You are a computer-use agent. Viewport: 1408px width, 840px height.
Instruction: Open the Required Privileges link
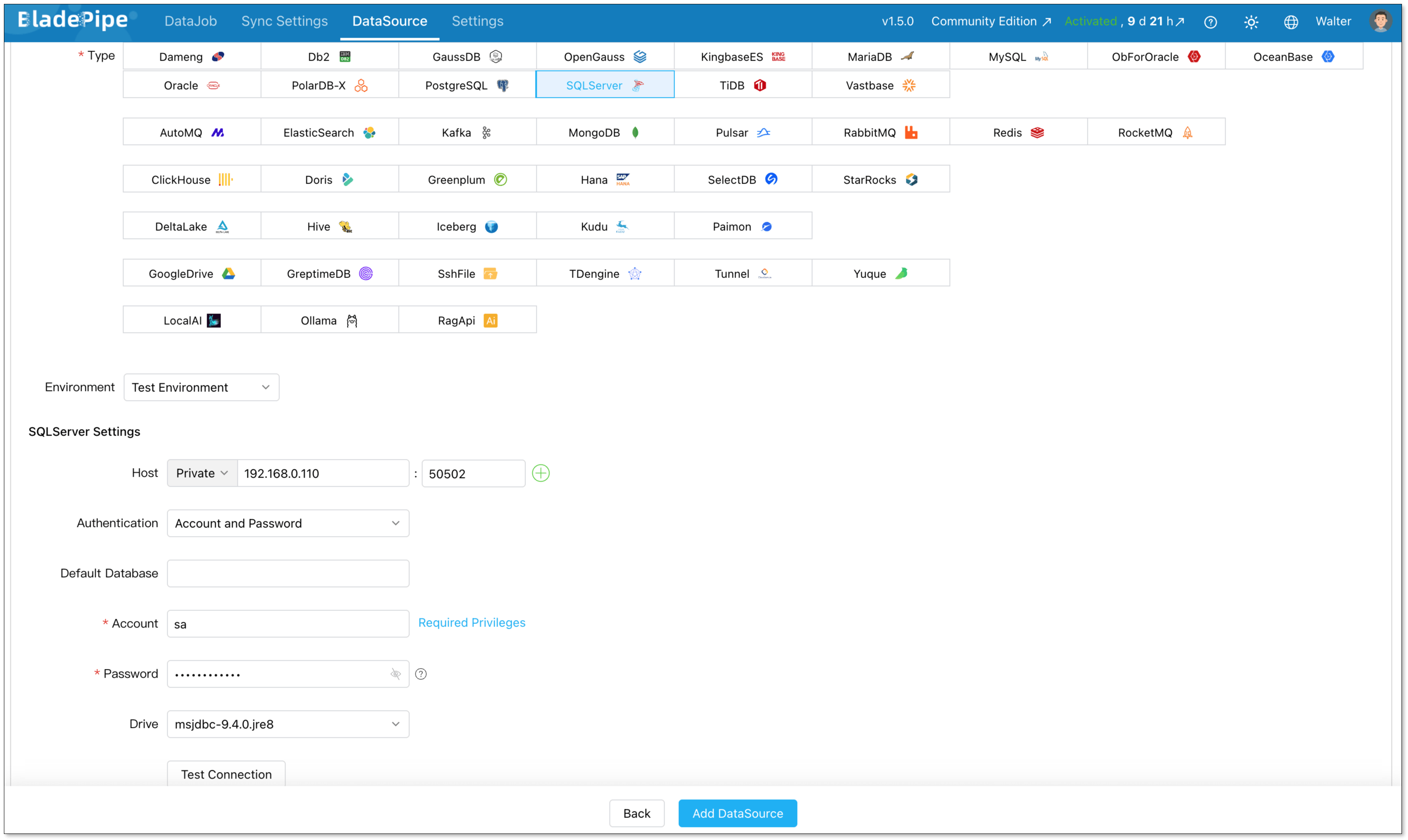(x=471, y=623)
